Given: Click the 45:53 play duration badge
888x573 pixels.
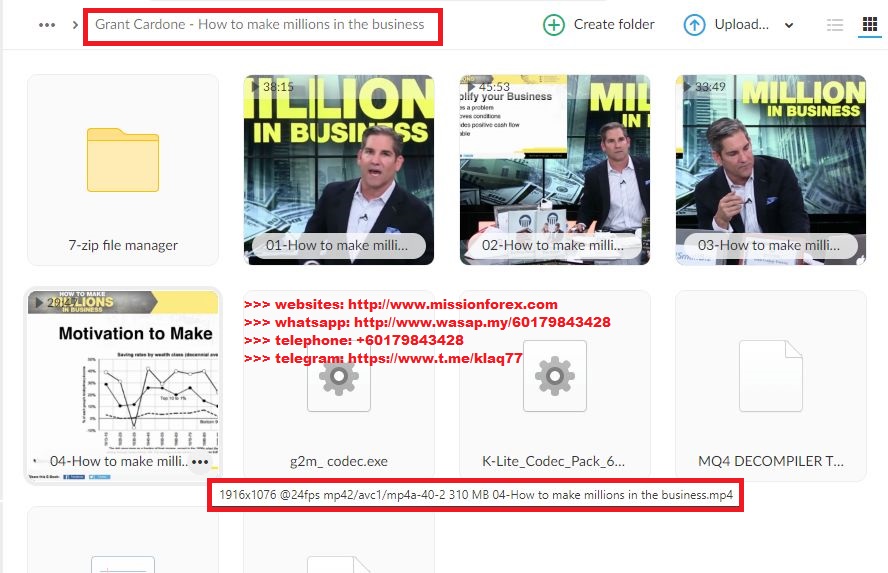Looking at the screenshot, I should 489,87.
